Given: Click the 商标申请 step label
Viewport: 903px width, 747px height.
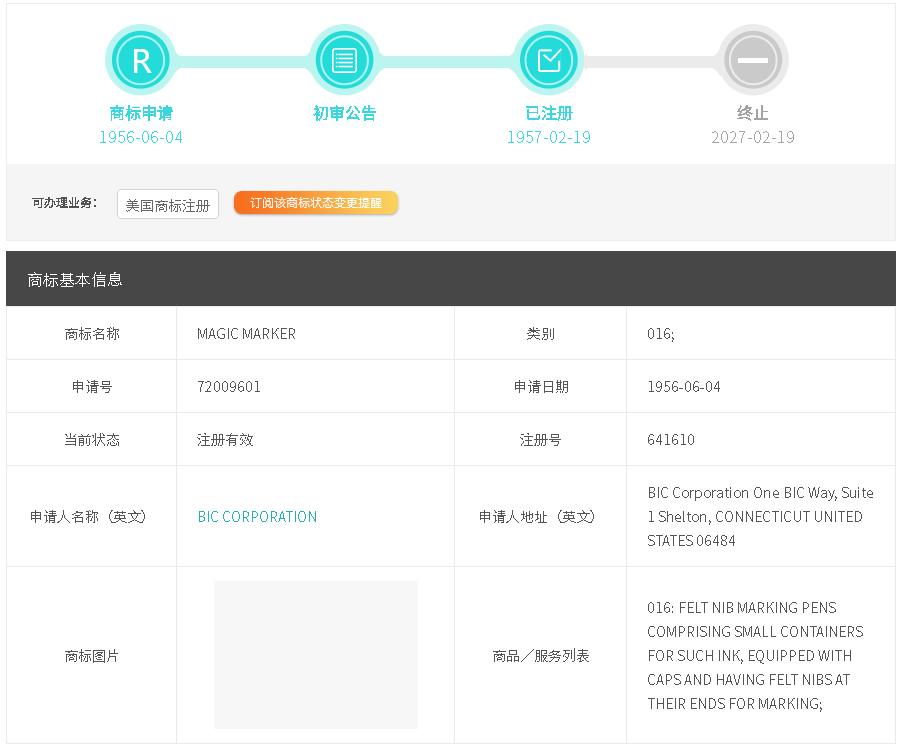Looking at the screenshot, I should 141,113.
